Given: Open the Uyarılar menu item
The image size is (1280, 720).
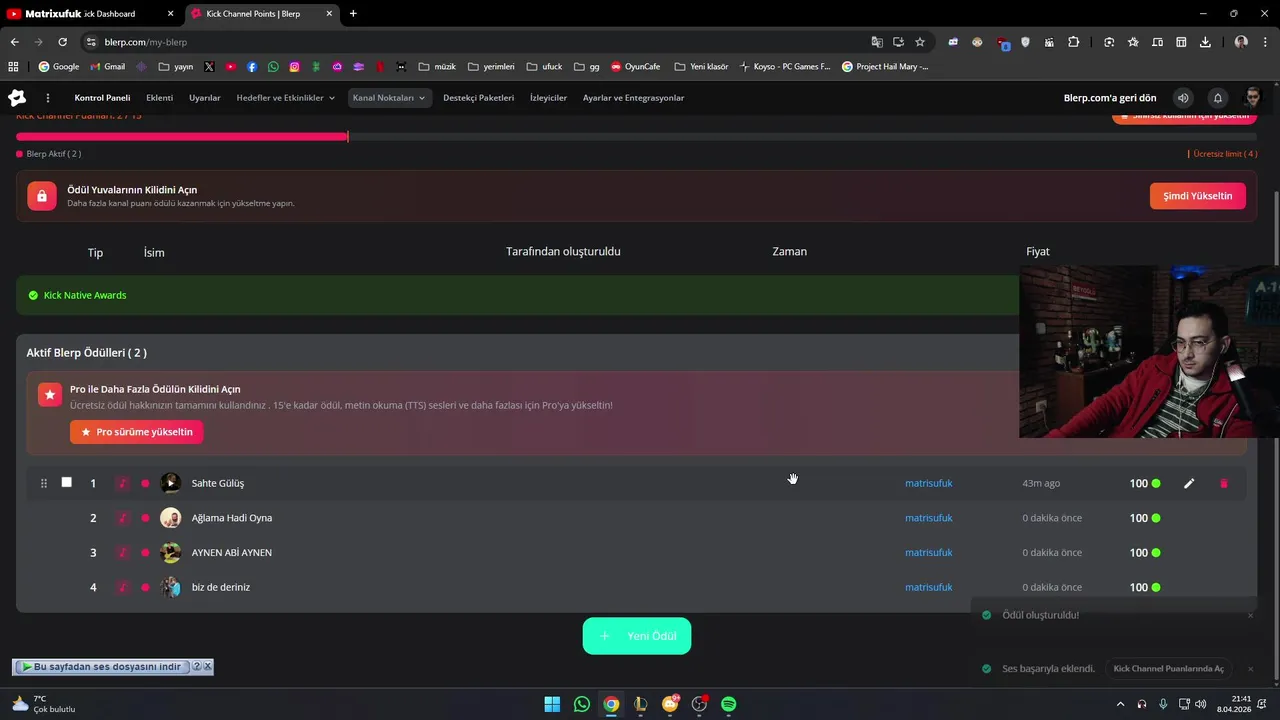Looking at the screenshot, I should point(205,98).
